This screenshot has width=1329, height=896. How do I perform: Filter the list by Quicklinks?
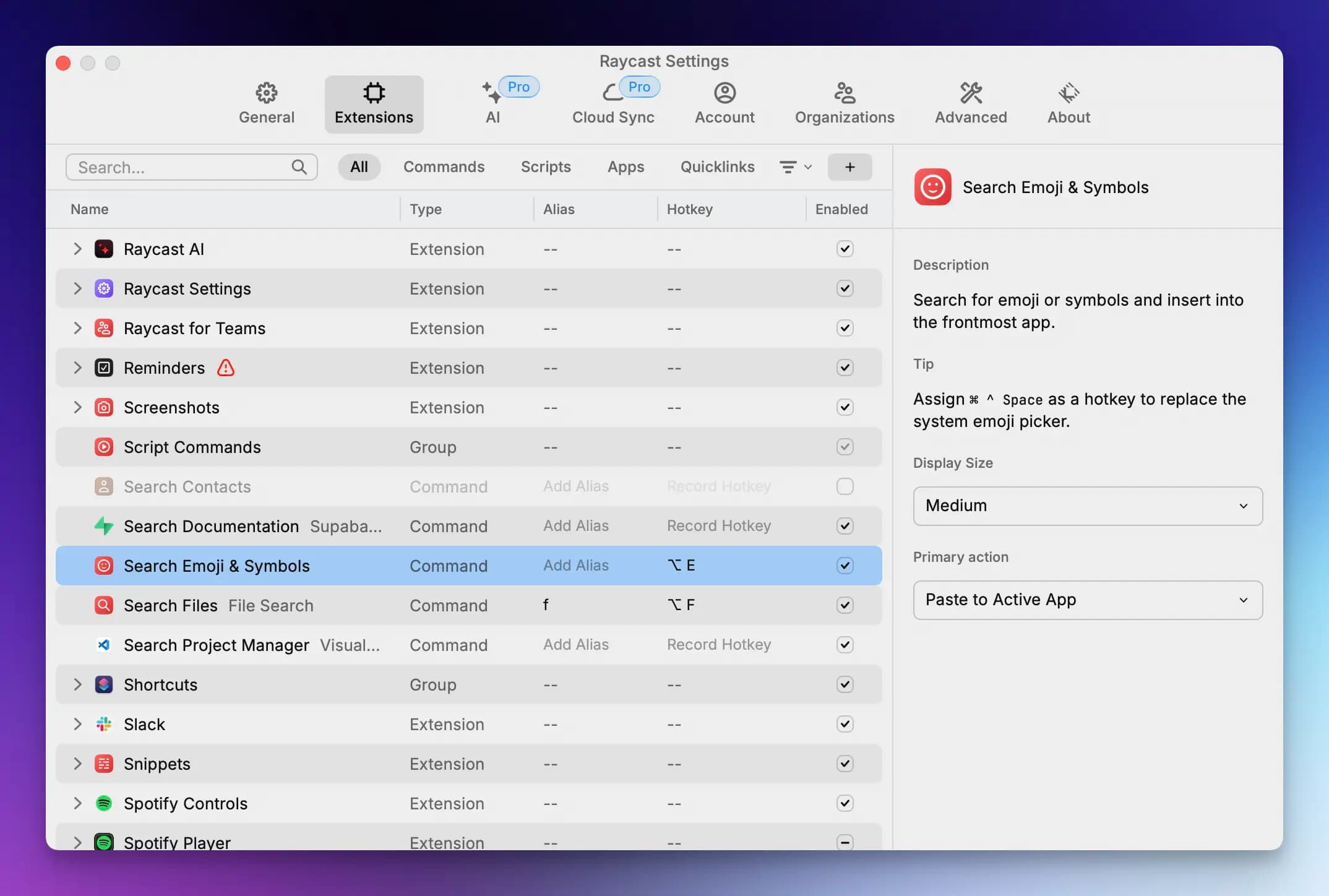coord(717,167)
